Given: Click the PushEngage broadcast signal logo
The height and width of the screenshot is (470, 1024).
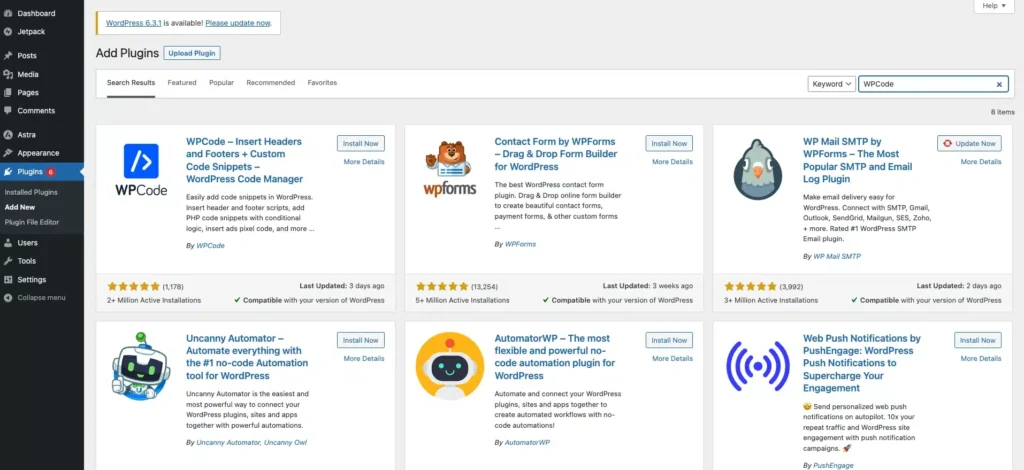Looking at the screenshot, I should pos(758,366).
